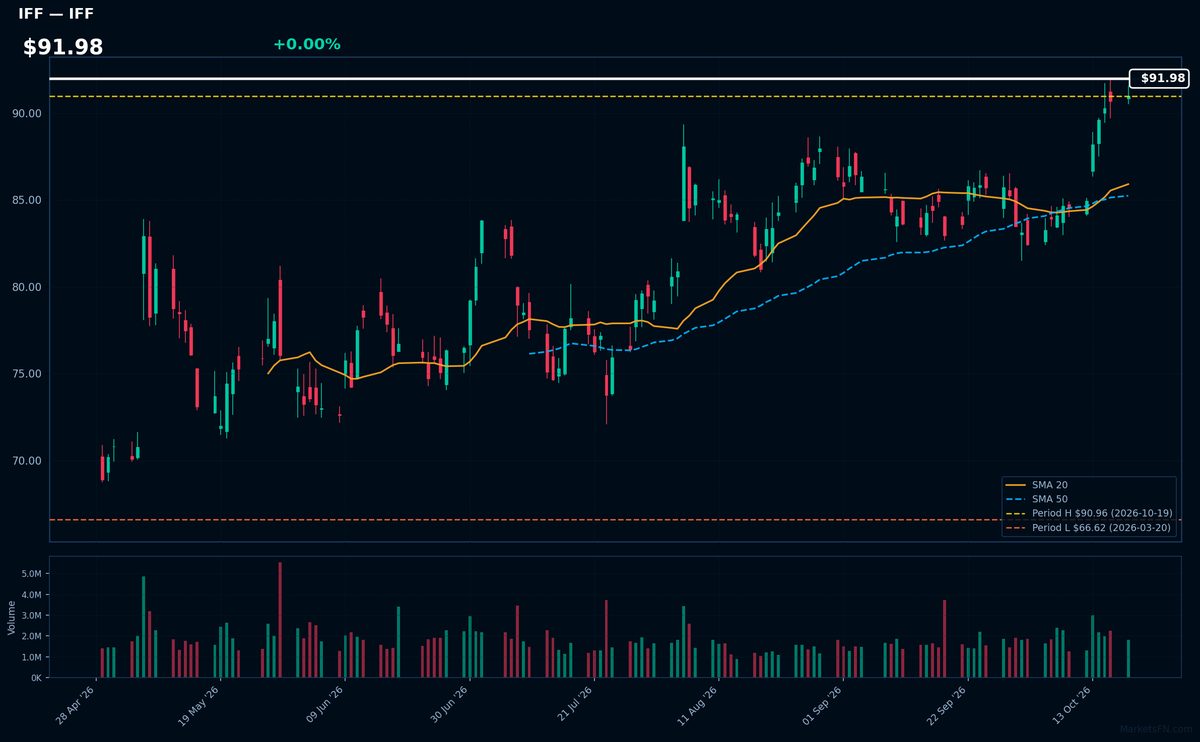Click the 85.00 price axis label
This screenshot has height=742, width=1200.
pyautogui.click(x=27, y=201)
